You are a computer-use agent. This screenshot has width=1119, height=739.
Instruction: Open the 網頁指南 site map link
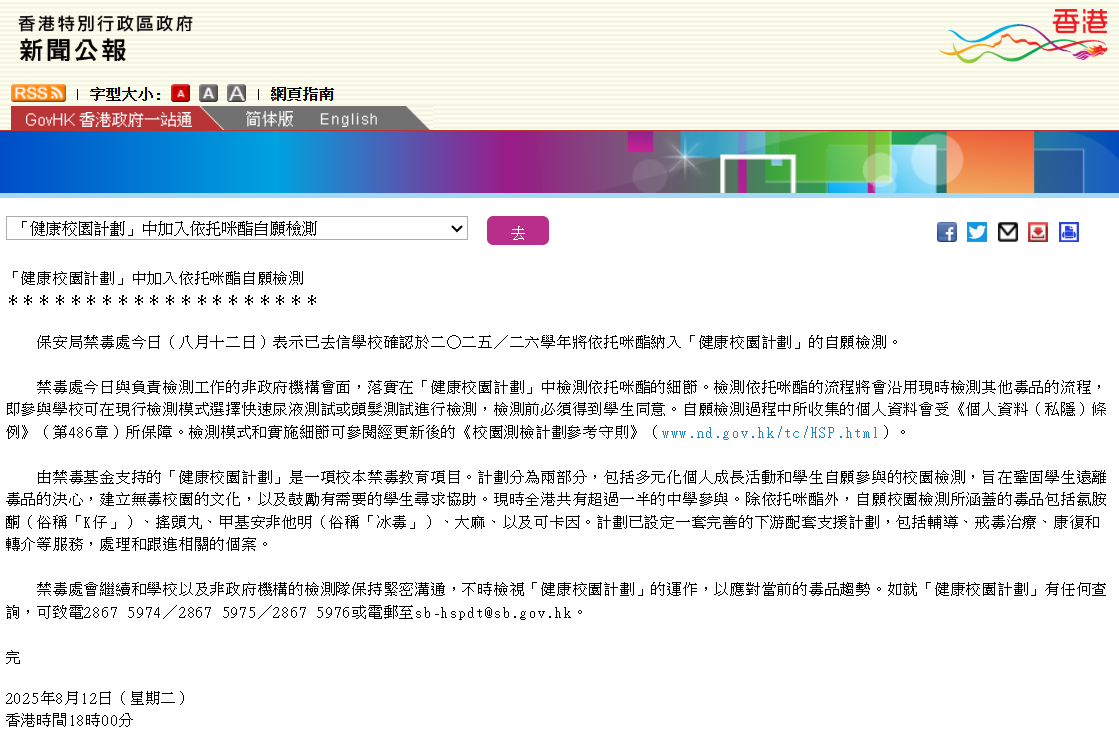[x=302, y=94]
